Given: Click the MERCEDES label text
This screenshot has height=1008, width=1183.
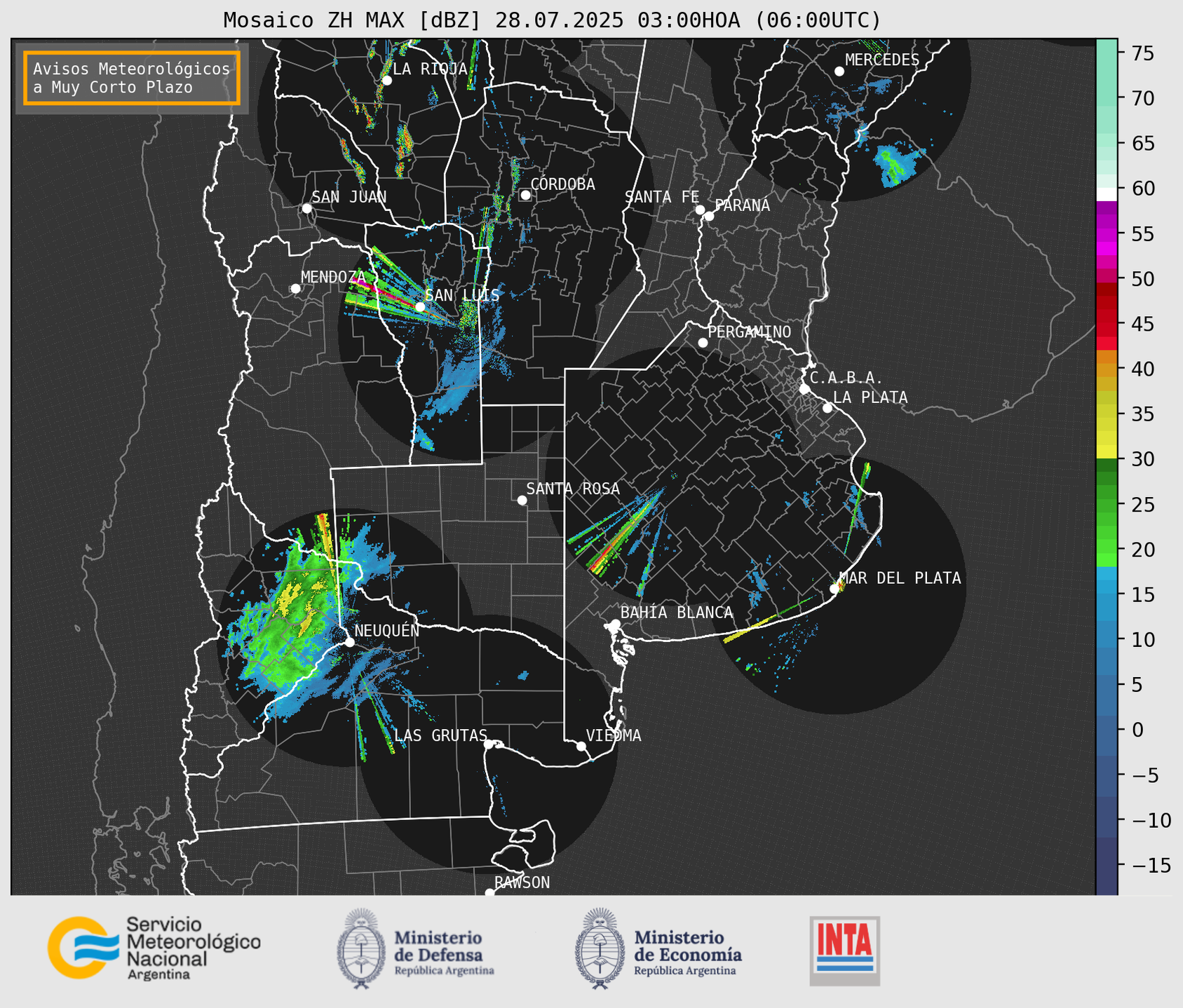Looking at the screenshot, I should (x=882, y=60).
